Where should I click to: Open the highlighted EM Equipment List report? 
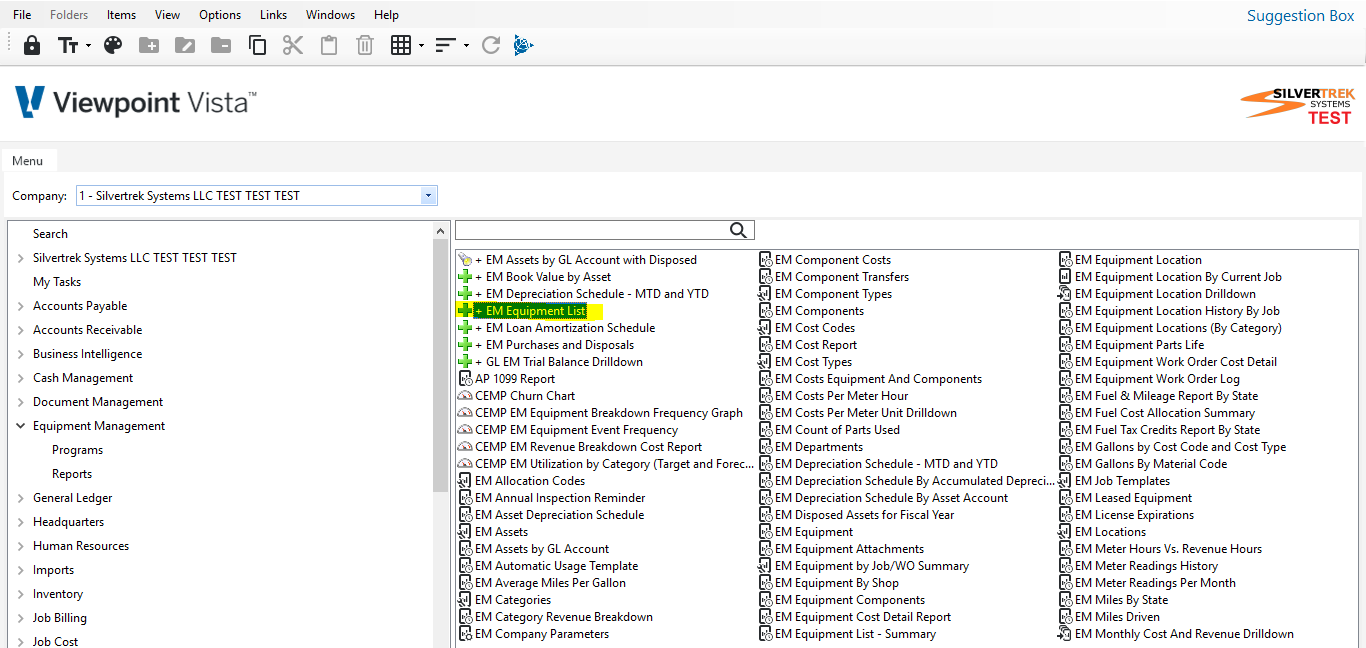[x=530, y=311]
